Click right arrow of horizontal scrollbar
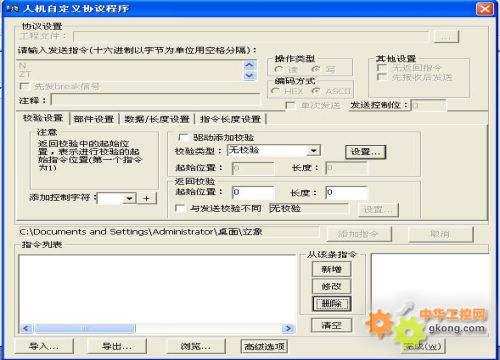Screen dimensions: 500x360 pyautogui.click(x=287, y=329)
